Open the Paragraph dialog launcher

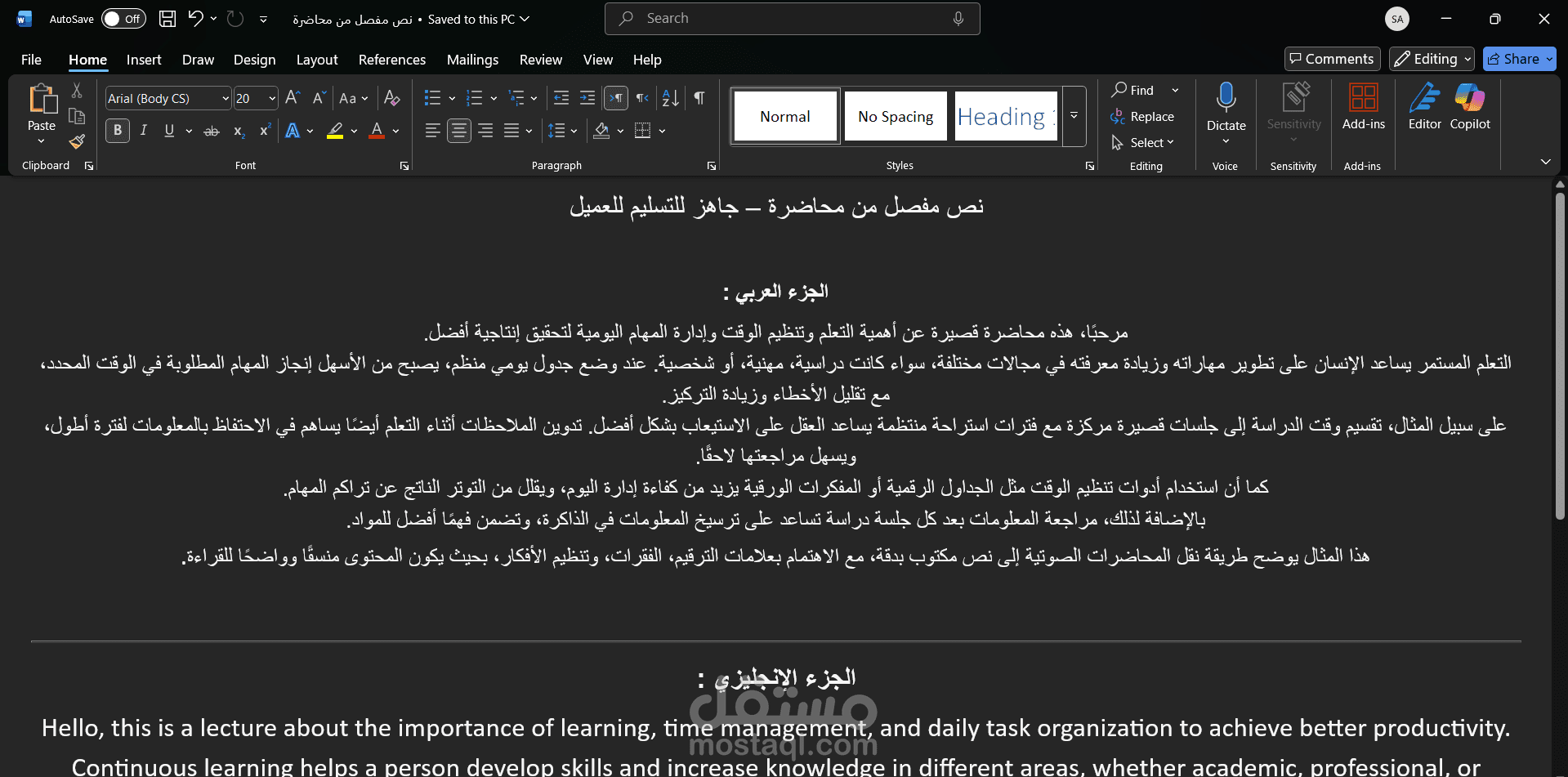pos(712,166)
